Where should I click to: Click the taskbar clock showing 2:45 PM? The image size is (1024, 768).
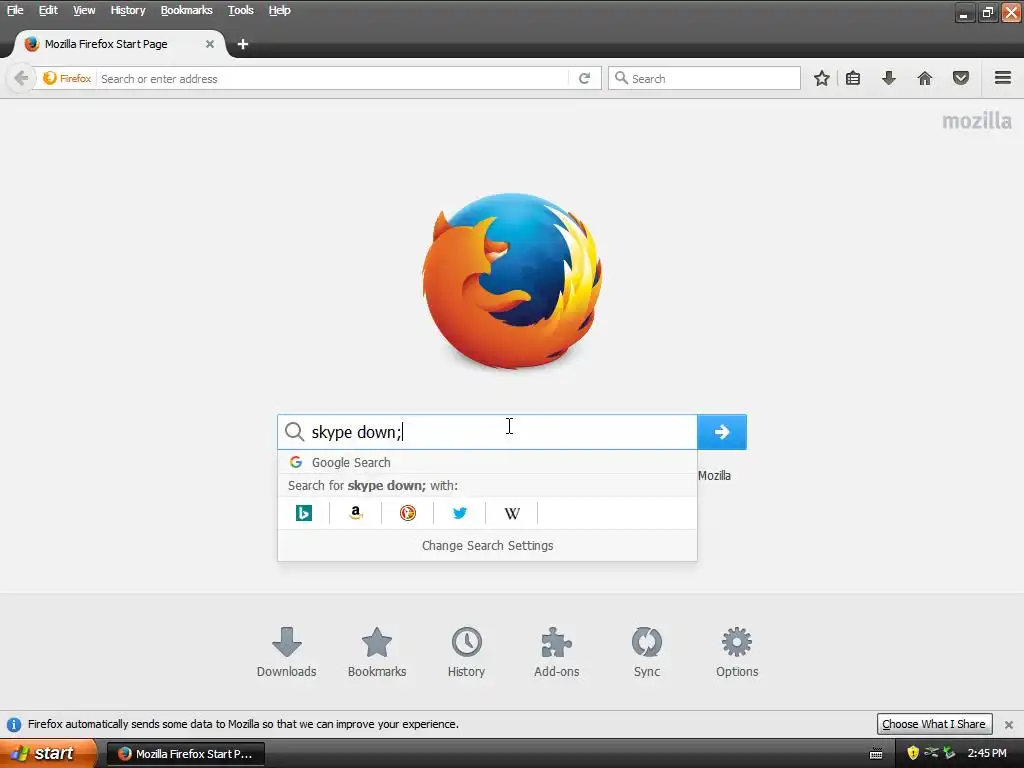coord(987,753)
